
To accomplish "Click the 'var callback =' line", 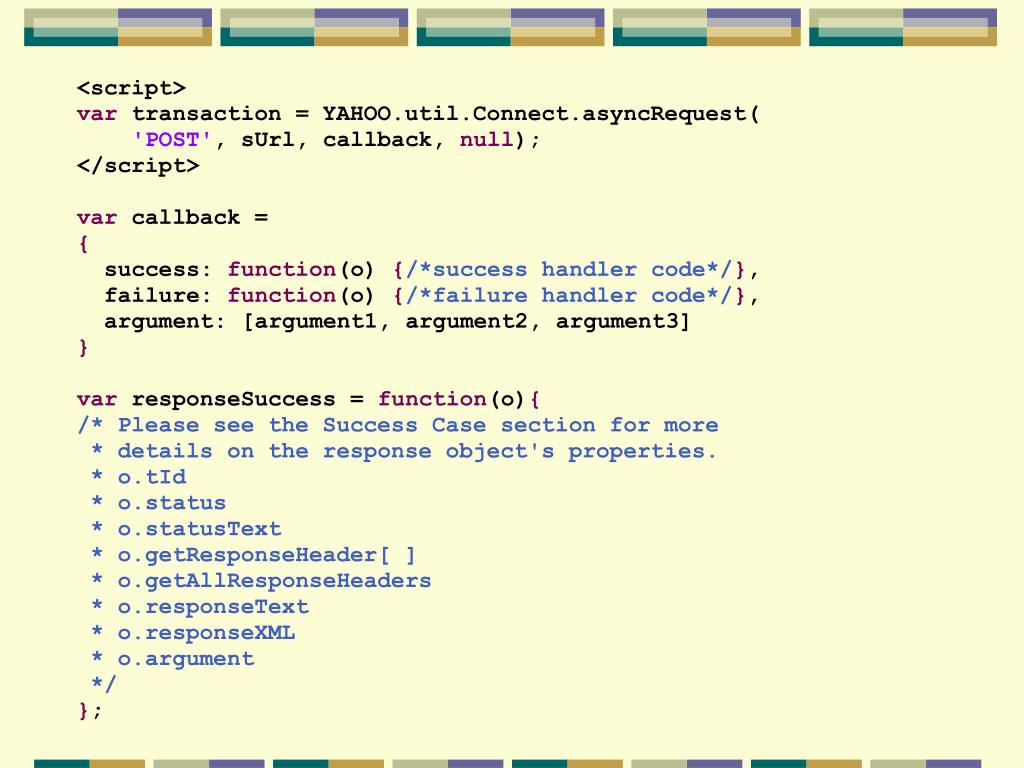I will coord(172,217).
